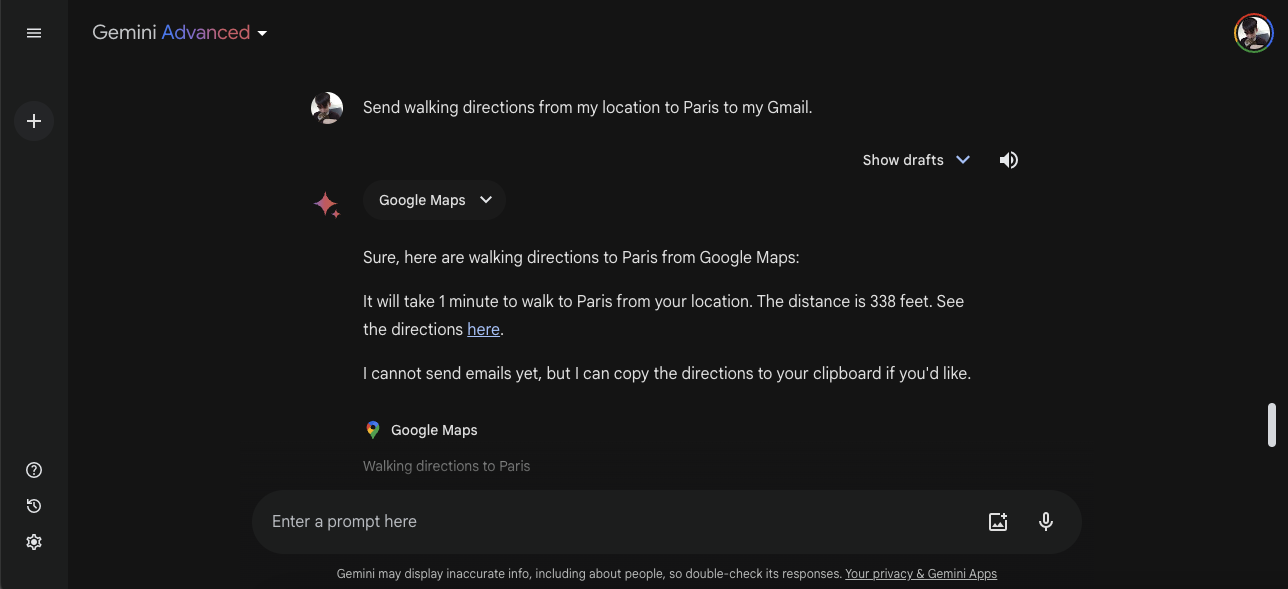Click the Walking directions to Paris card

[x=446, y=466]
